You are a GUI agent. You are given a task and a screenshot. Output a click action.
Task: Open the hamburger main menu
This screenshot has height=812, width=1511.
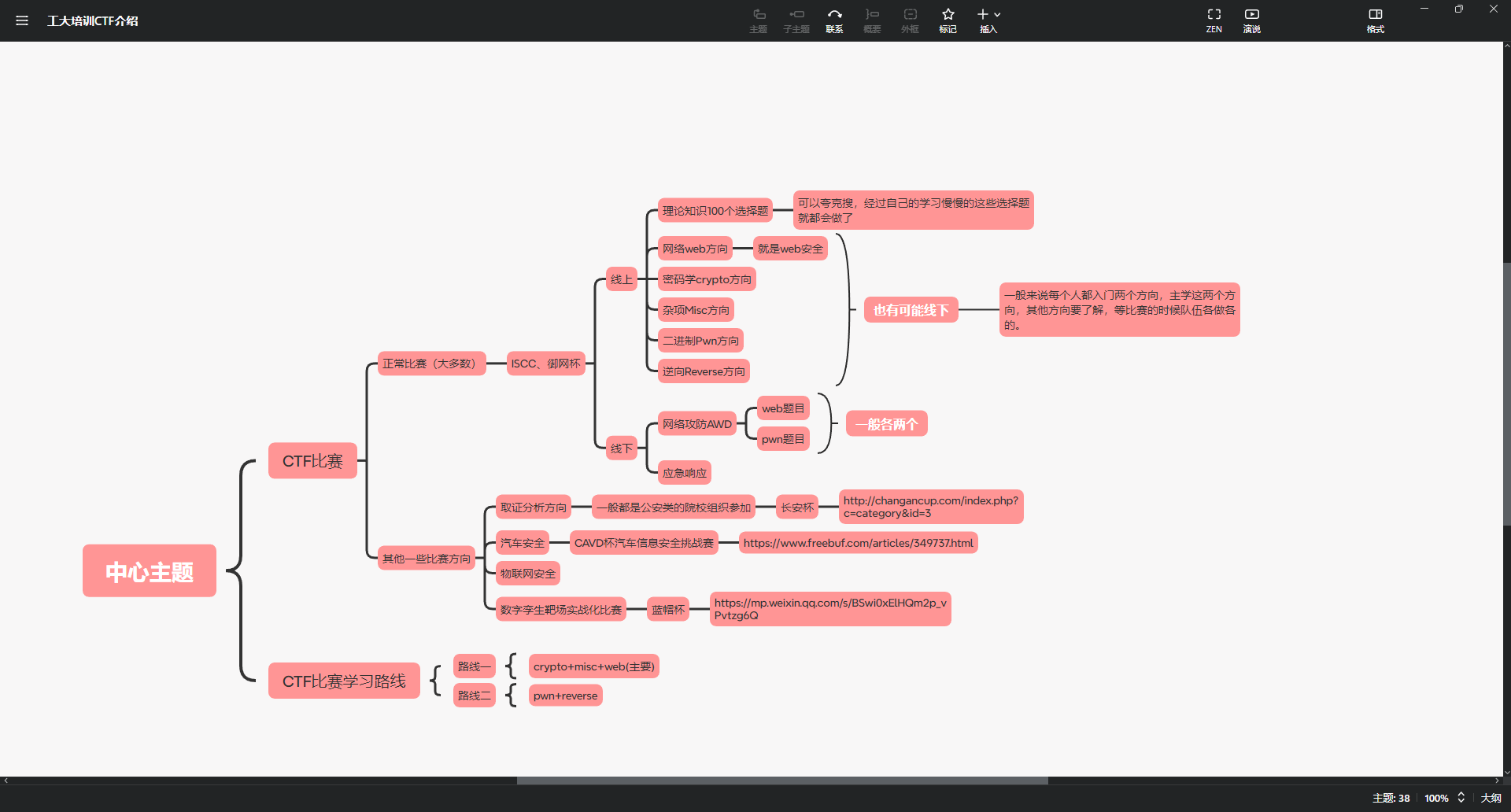click(22, 20)
